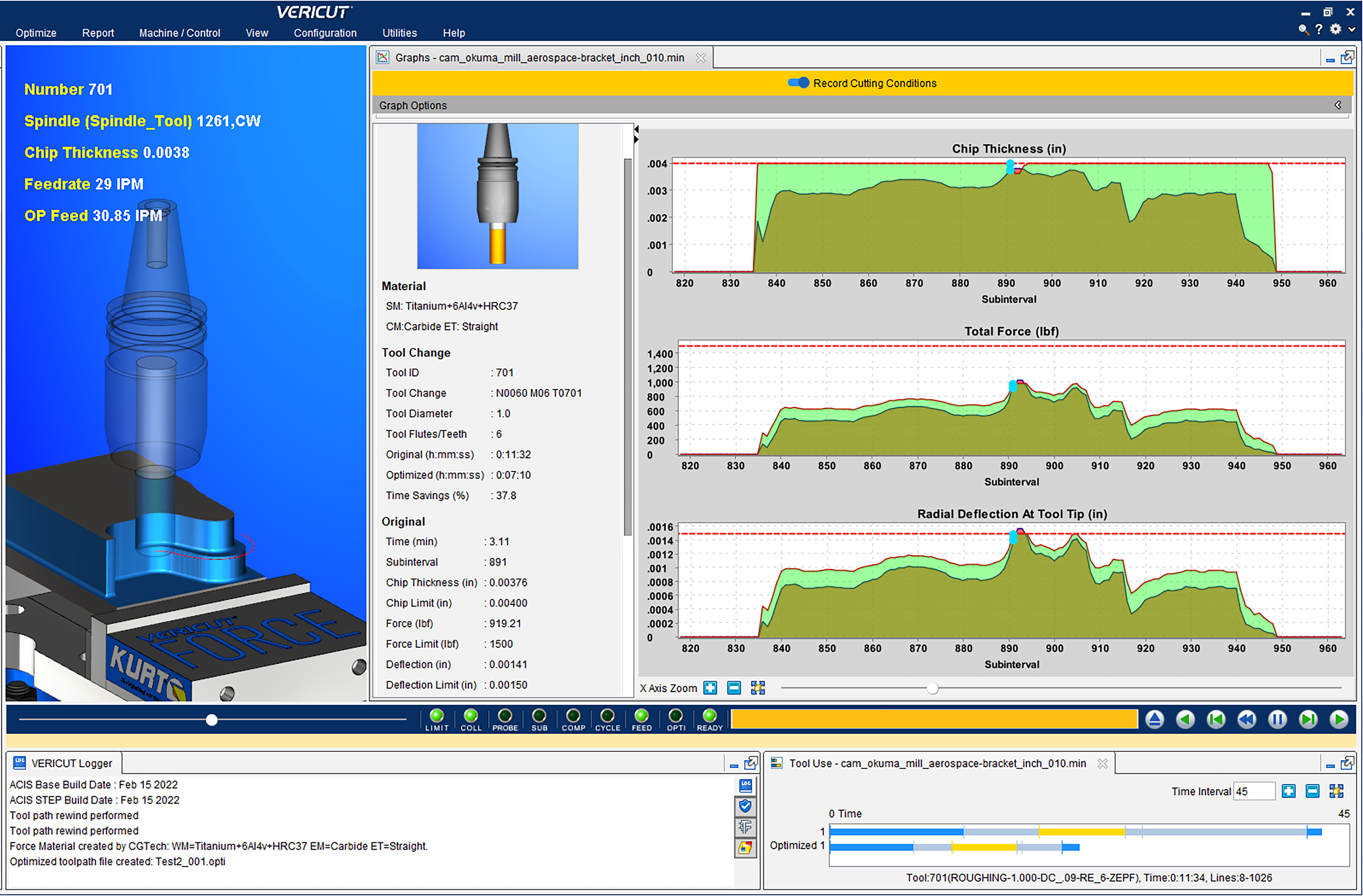Expand the dropdown chevron next to the gear
This screenshot has height=896, width=1363.
coord(1352,29)
